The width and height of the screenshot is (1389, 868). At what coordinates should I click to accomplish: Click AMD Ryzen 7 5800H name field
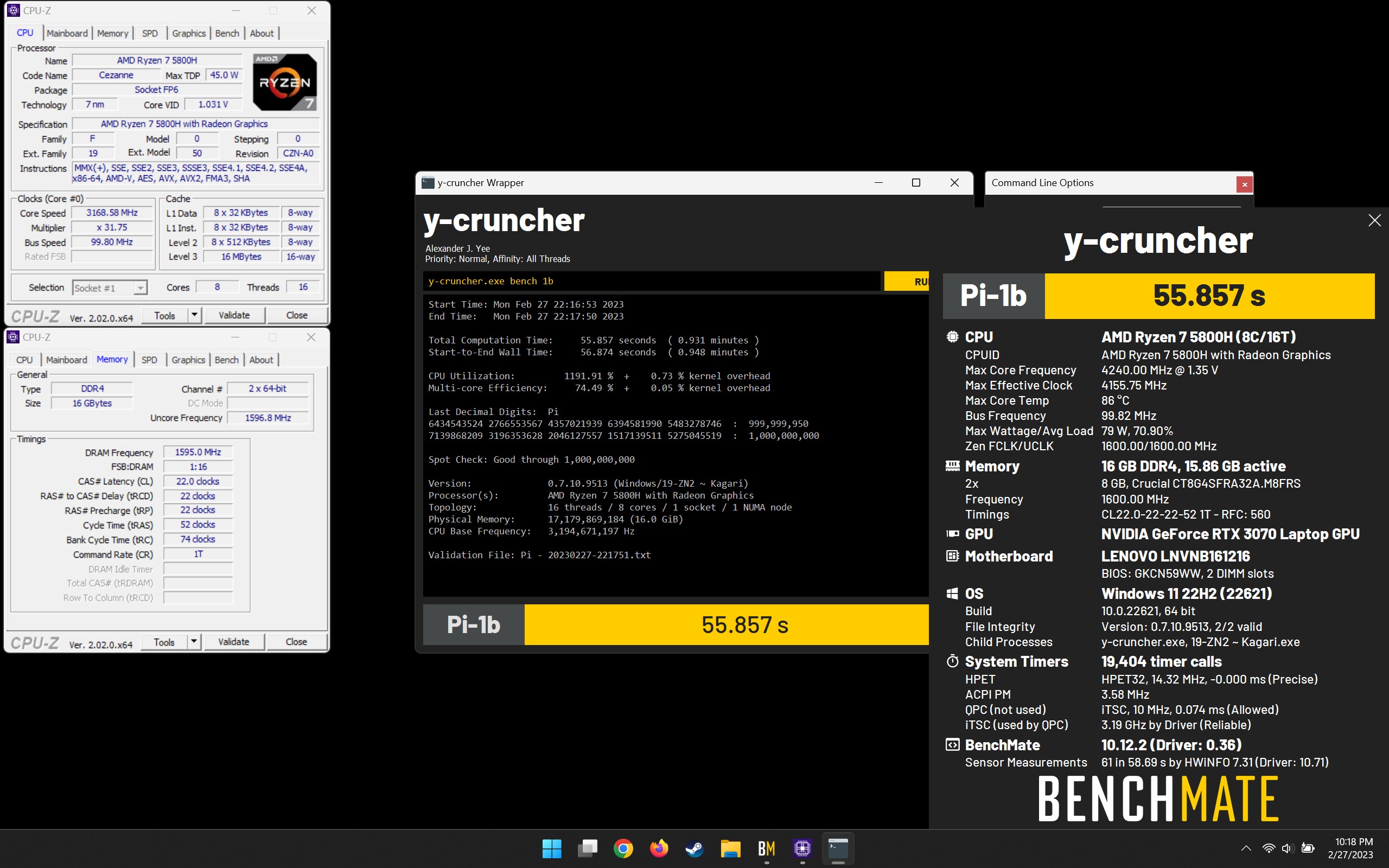click(157, 60)
